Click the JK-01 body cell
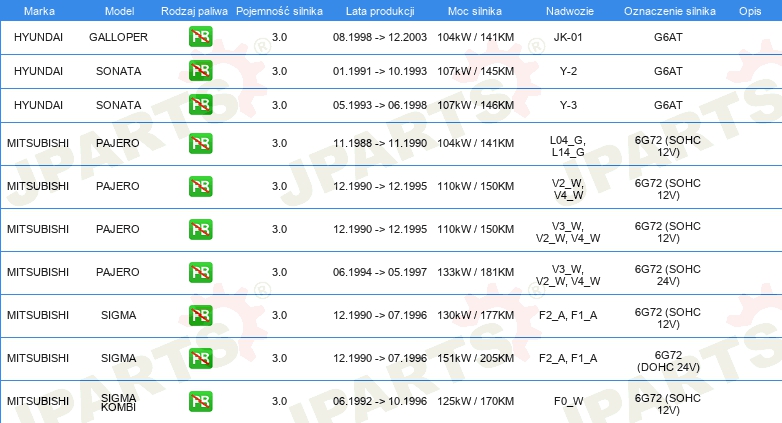Image resolution: width=782 pixels, height=423 pixels. [x=568, y=37]
